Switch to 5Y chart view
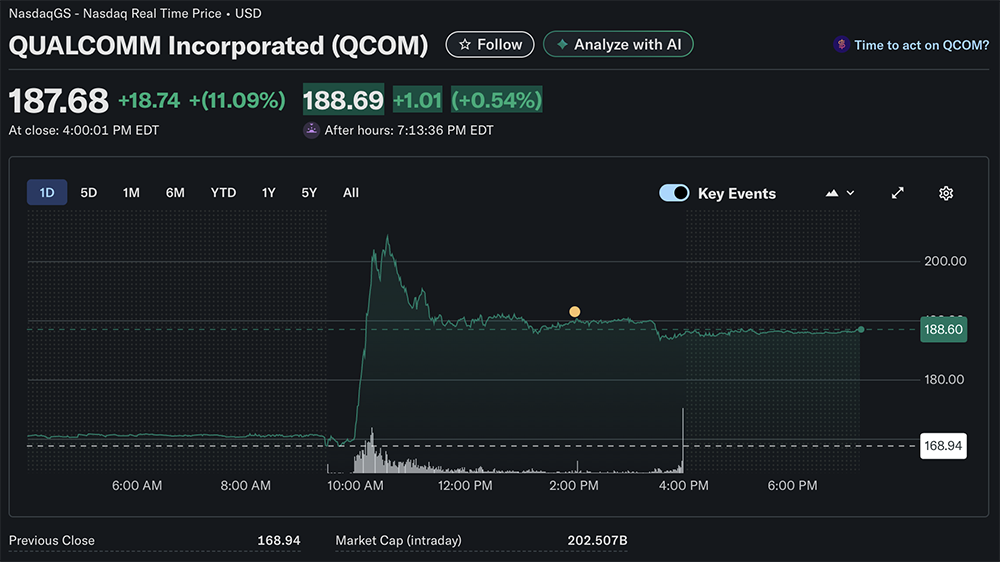The width and height of the screenshot is (1000, 562). pyautogui.click(x=309, y=192)
